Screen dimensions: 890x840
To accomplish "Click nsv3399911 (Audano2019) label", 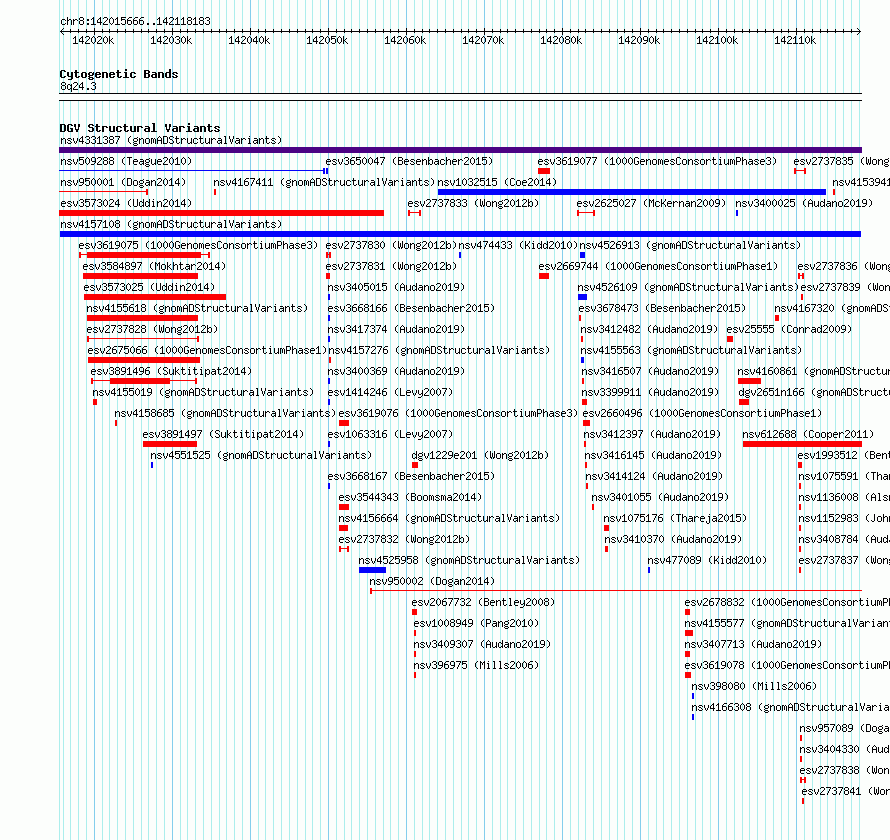I will point(650,392).
